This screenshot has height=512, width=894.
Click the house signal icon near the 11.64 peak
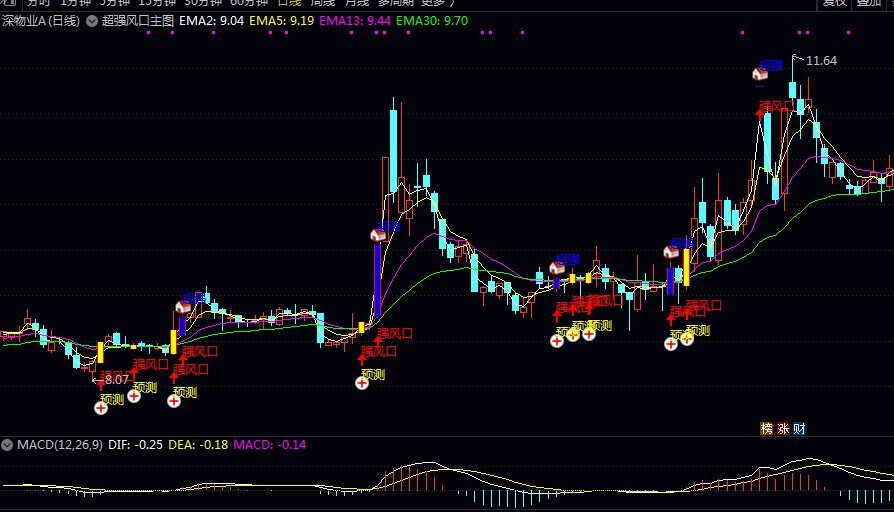point(760,74)
